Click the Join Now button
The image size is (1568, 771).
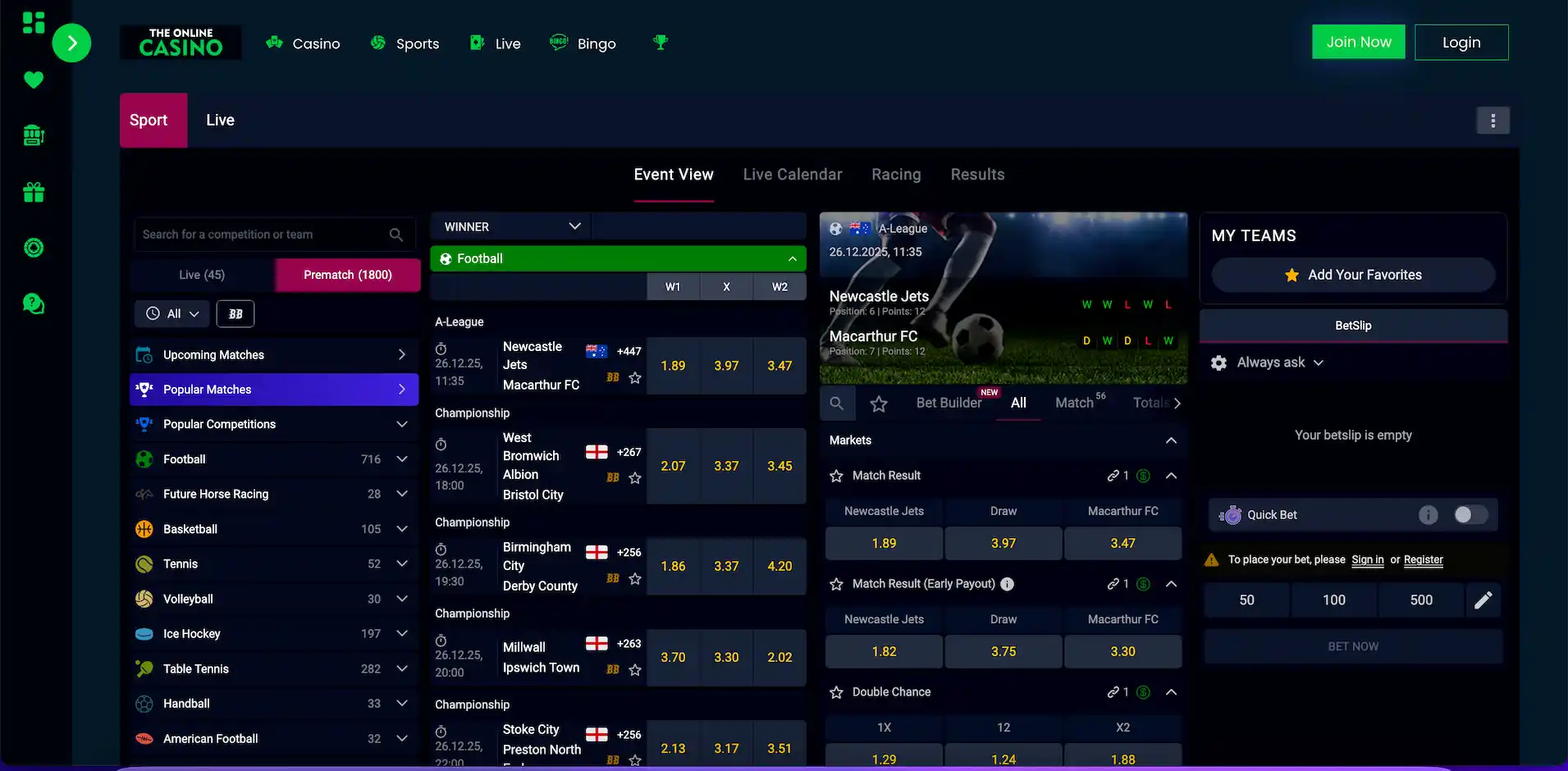click(1358, 41)
